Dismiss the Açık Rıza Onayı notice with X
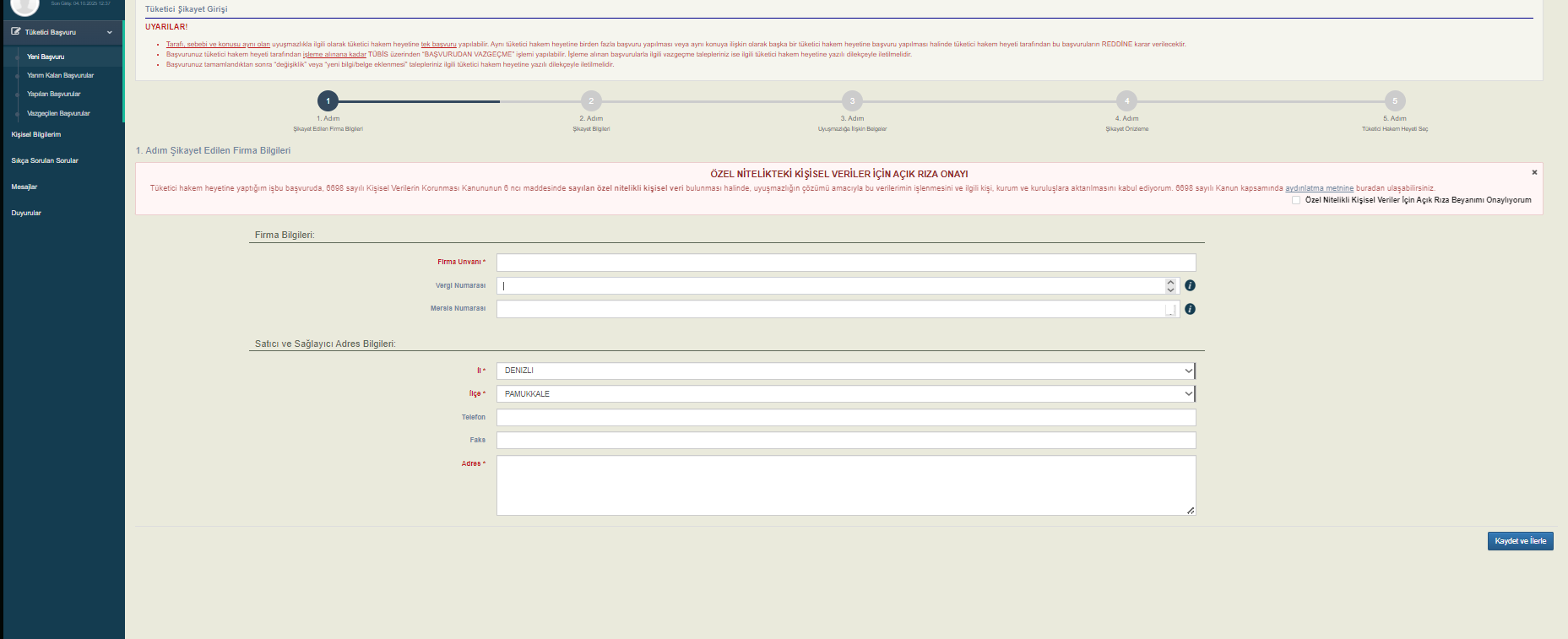The width and height of the screenshot is (1568, 639). click(1534, 172)
